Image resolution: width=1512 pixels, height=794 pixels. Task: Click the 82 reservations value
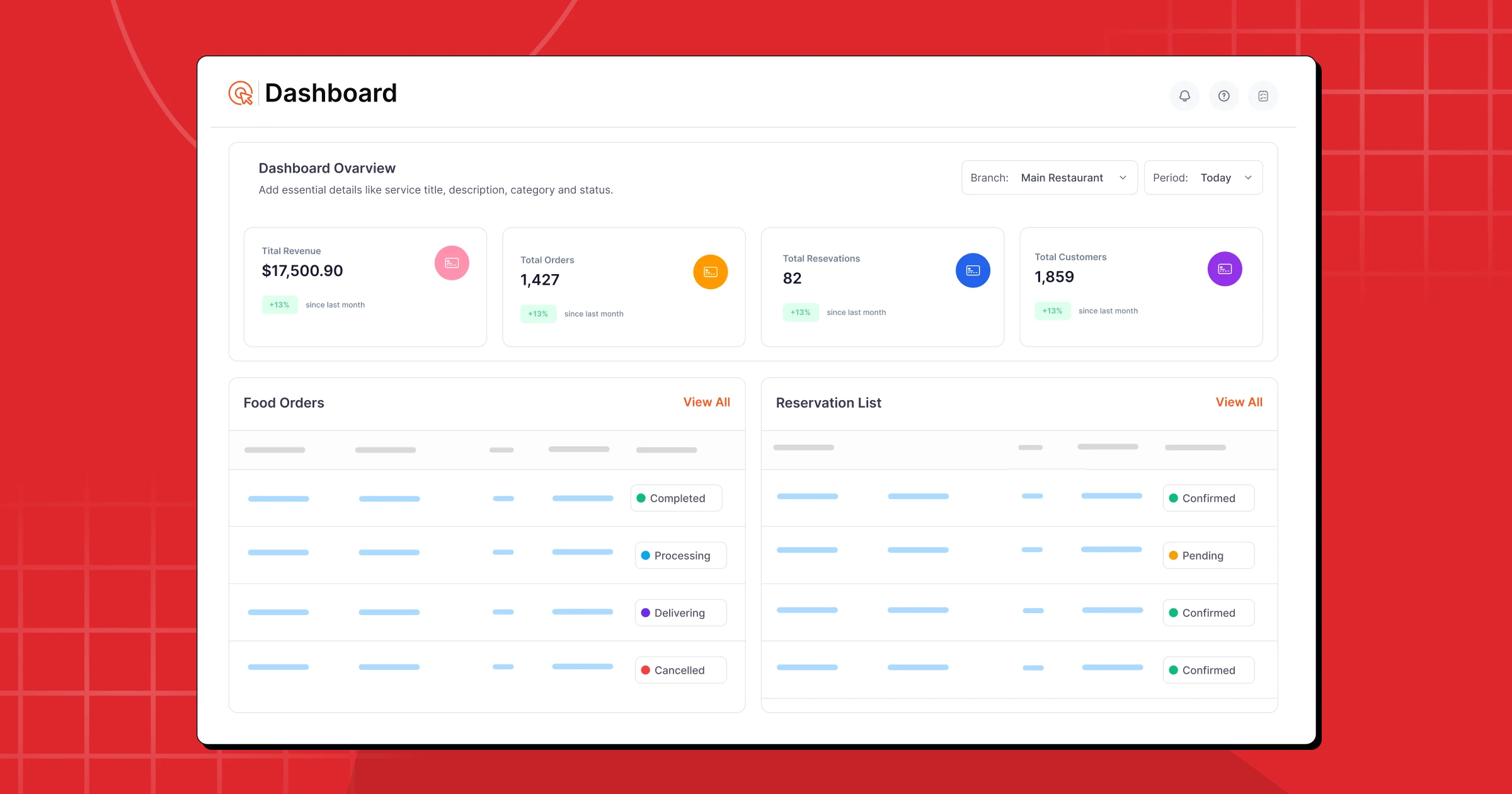click(792, 278)
